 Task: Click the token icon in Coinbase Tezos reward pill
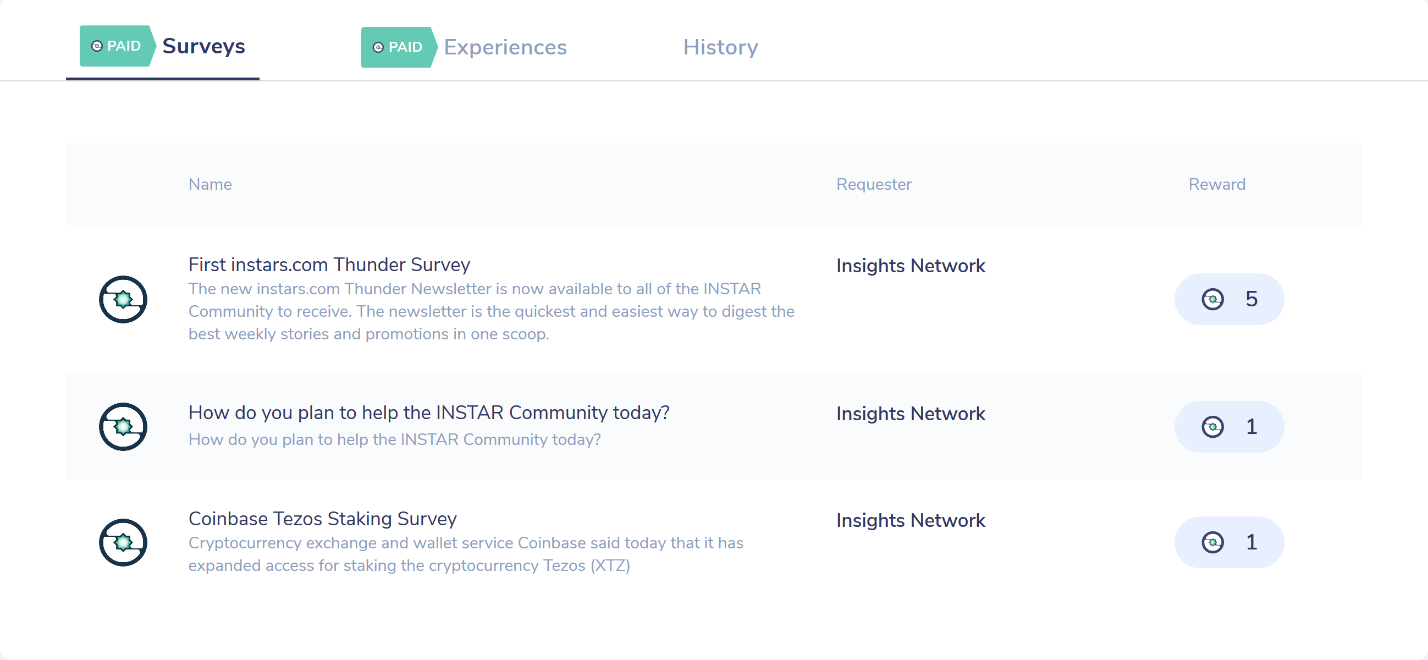coord(1212,543)
